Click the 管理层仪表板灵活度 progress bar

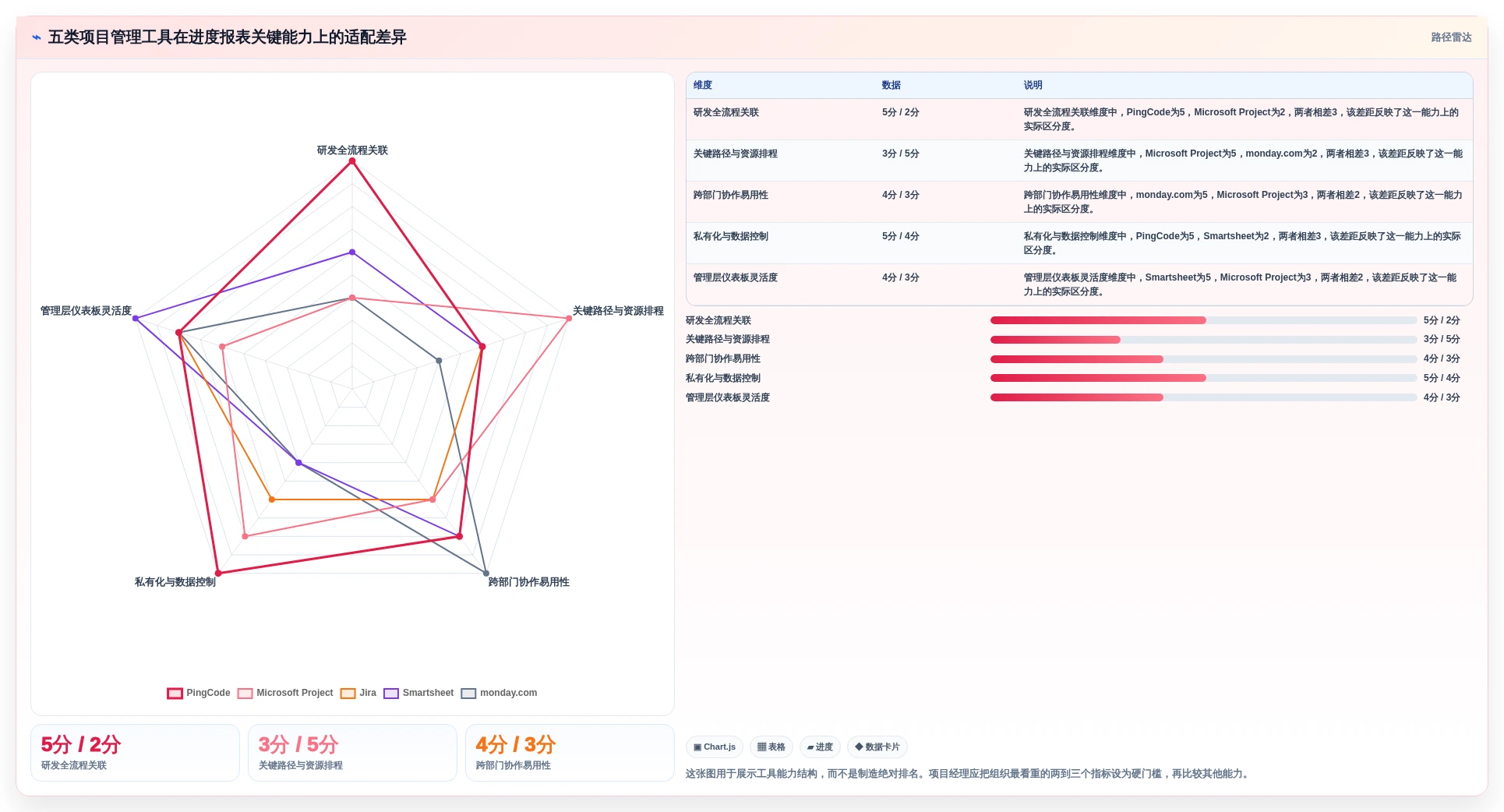[x=1204, y=397]
